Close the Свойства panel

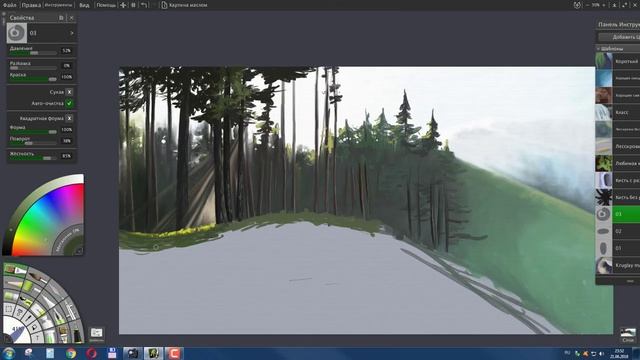pyautogui.click(x=71, y=18)
